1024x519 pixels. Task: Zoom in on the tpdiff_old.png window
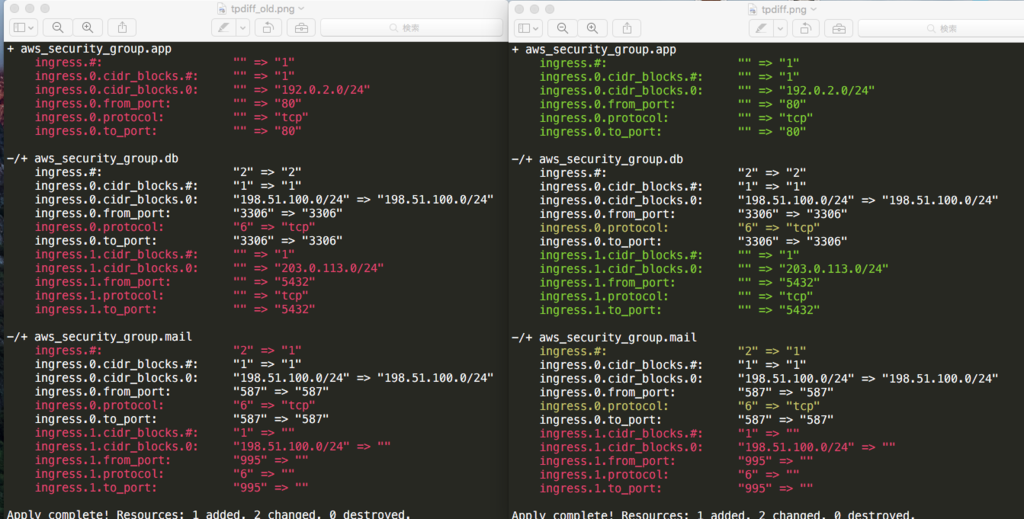tap(88, 27)
